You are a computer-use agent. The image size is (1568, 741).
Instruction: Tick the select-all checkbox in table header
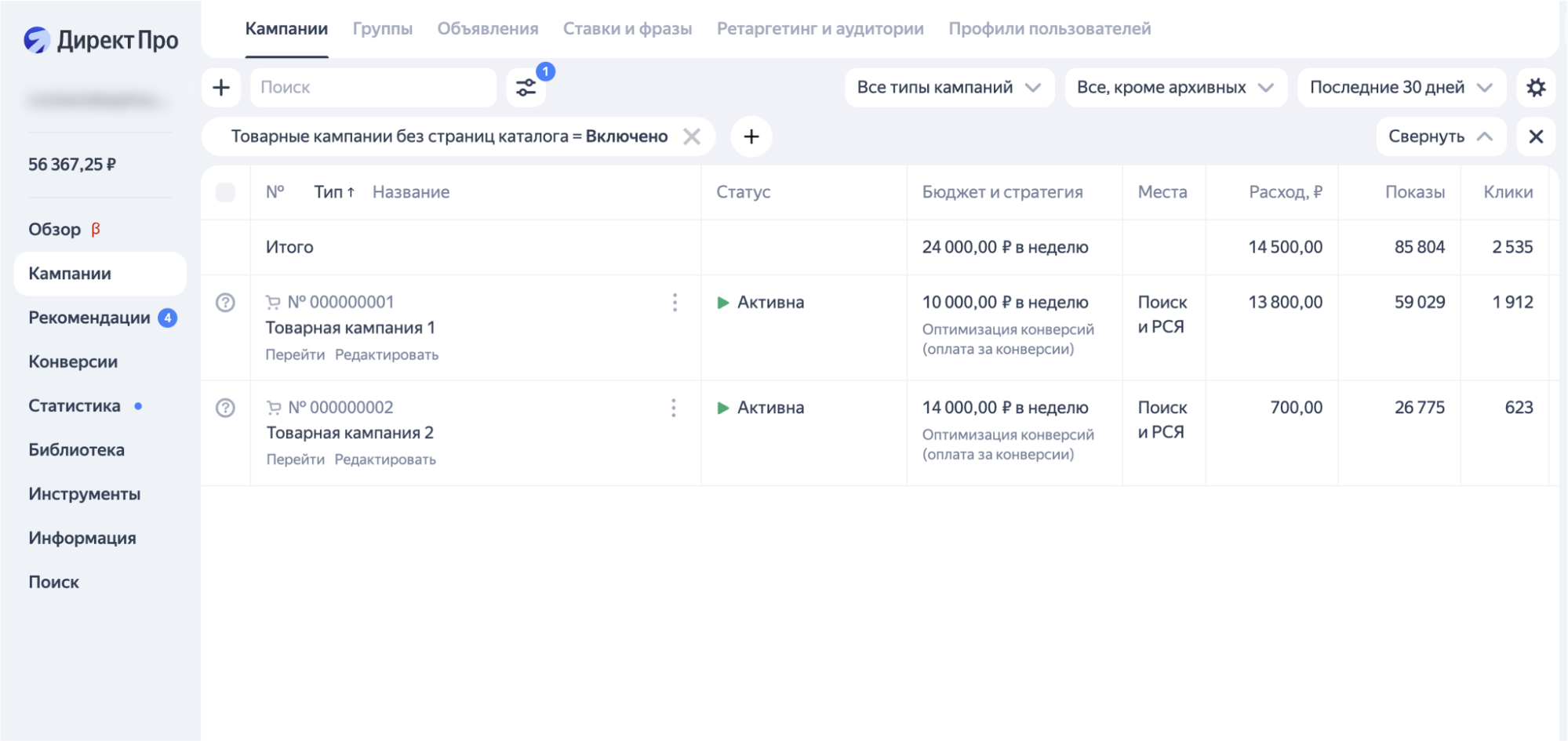[x=225, y=192]
